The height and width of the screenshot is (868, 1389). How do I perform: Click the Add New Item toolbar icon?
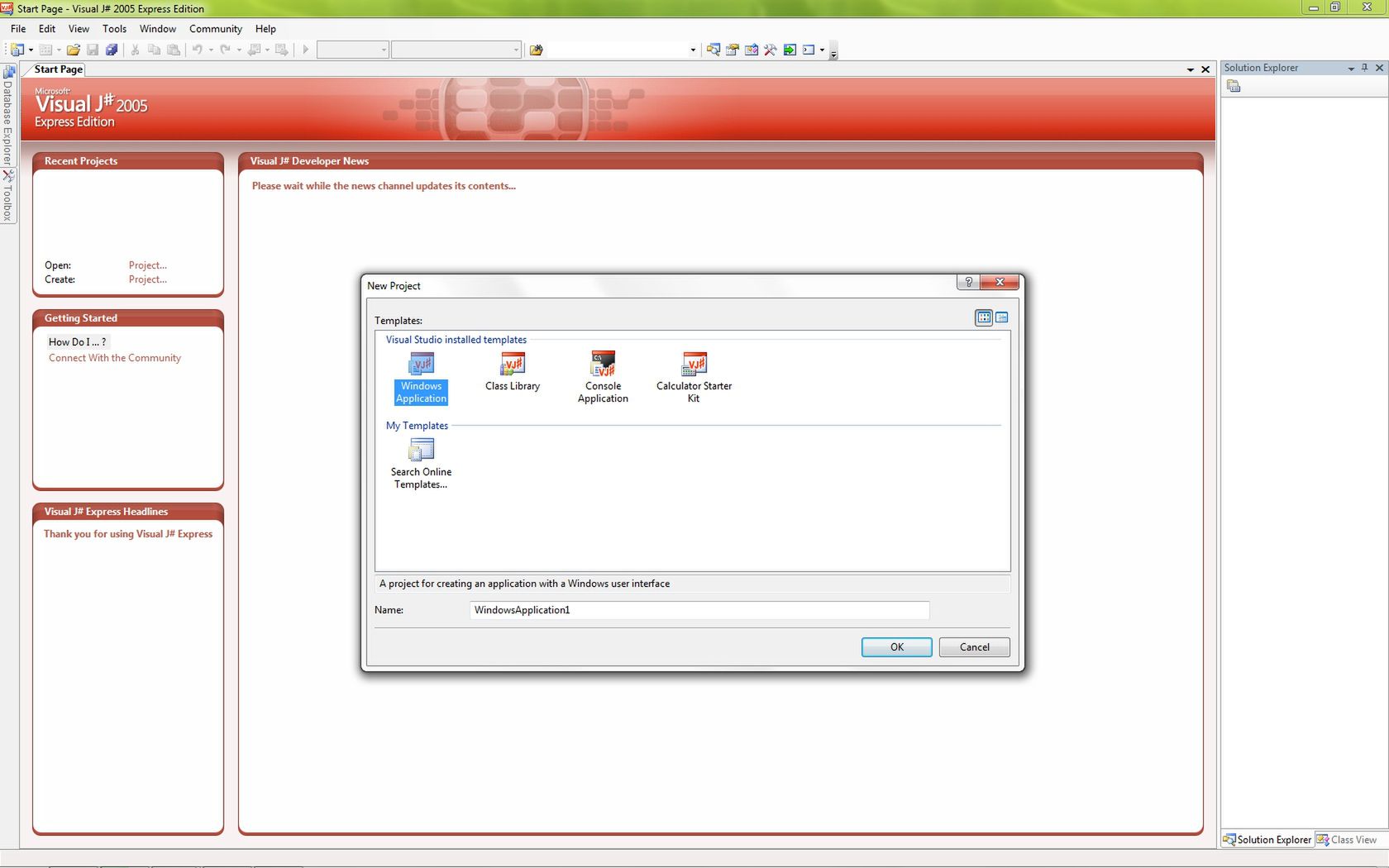[45, 50]
